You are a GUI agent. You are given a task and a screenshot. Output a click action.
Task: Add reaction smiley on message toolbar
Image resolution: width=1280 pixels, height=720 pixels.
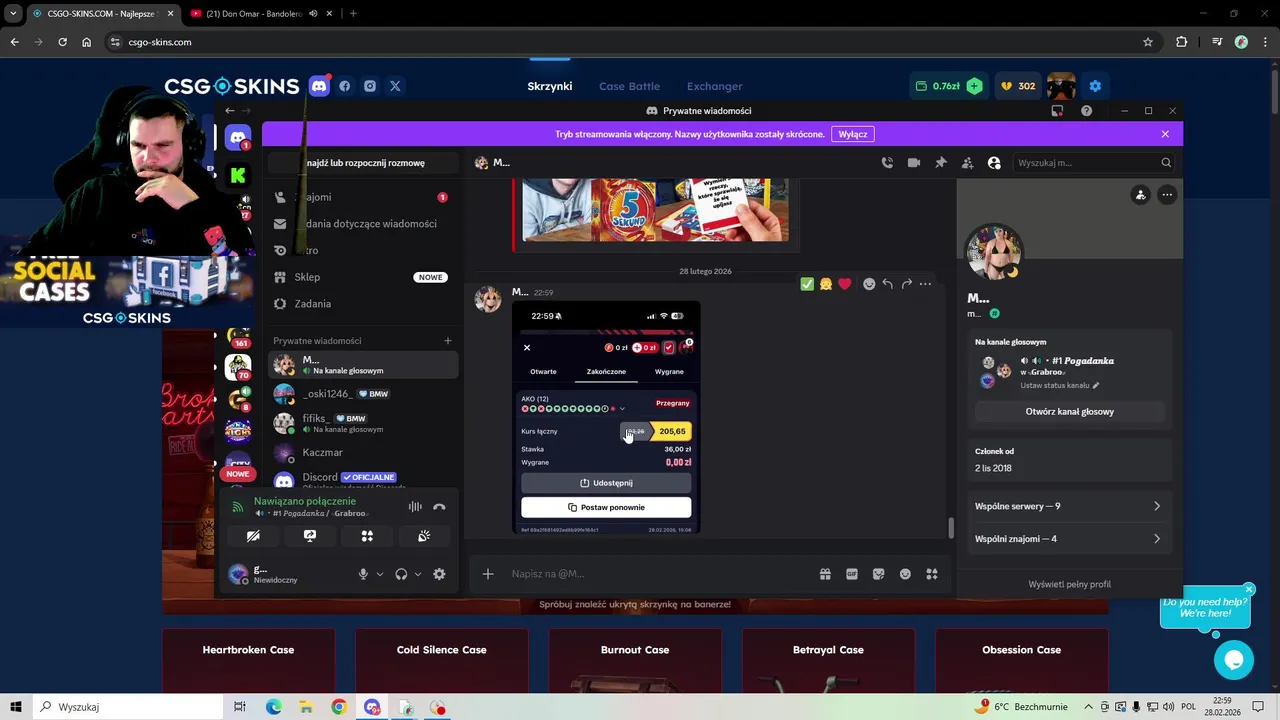pos(869,284)
